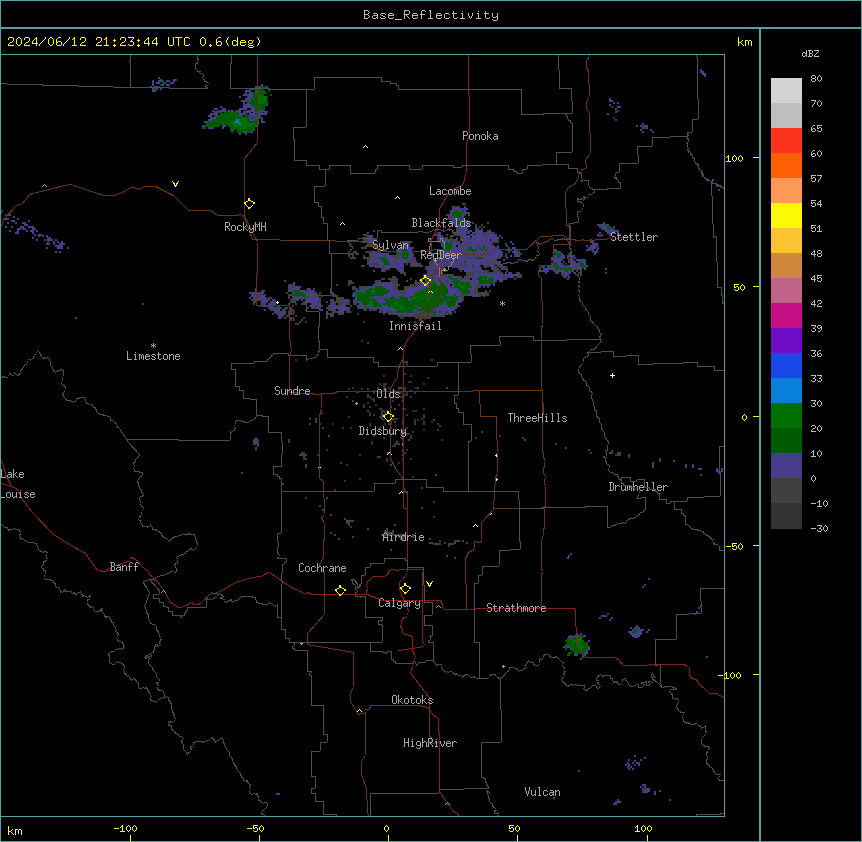Click the asterisk marker above Limestone label
862x842 pixels.
click(x=153, y=346)
